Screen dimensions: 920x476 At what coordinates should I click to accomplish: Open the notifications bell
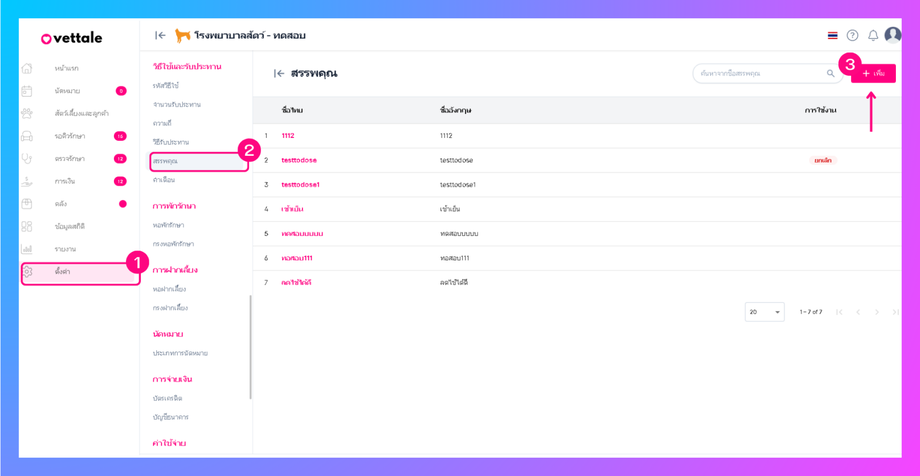coord(873,36)
